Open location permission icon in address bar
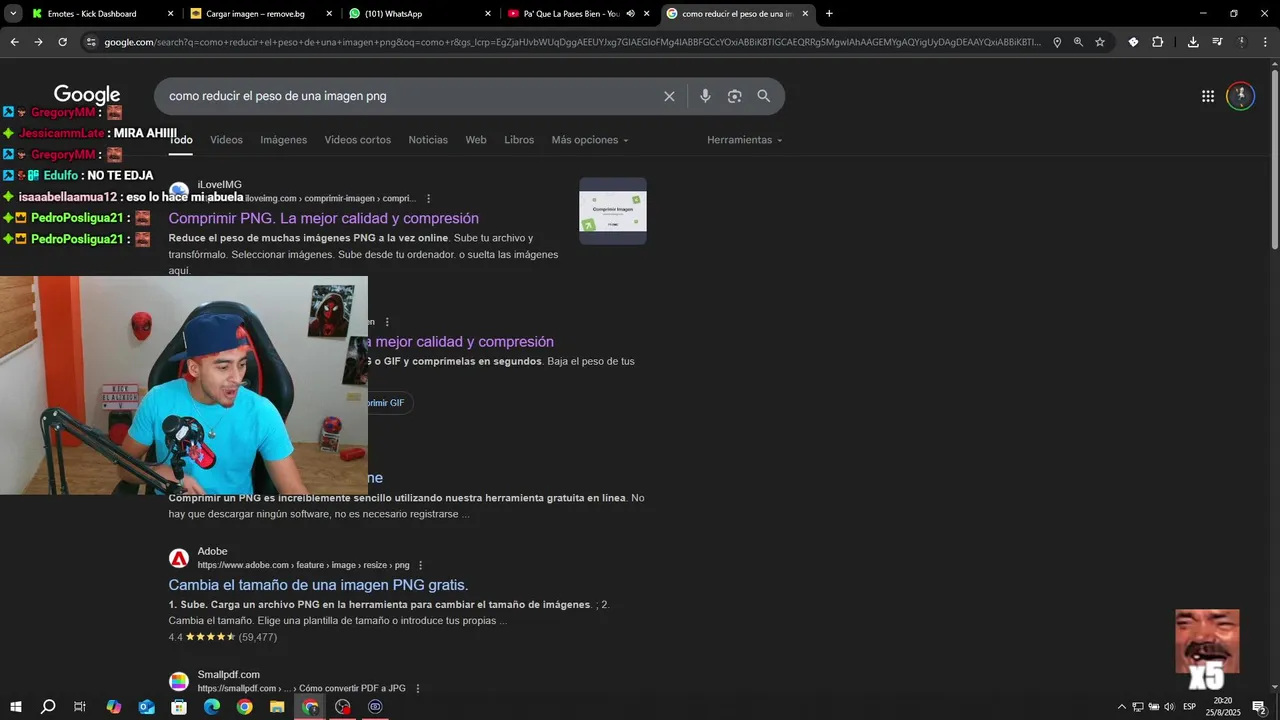The image size is (1280, 720). pos(1057,42)
